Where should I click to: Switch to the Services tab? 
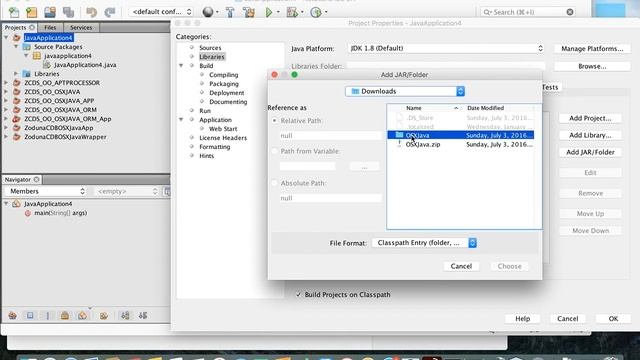81,27
